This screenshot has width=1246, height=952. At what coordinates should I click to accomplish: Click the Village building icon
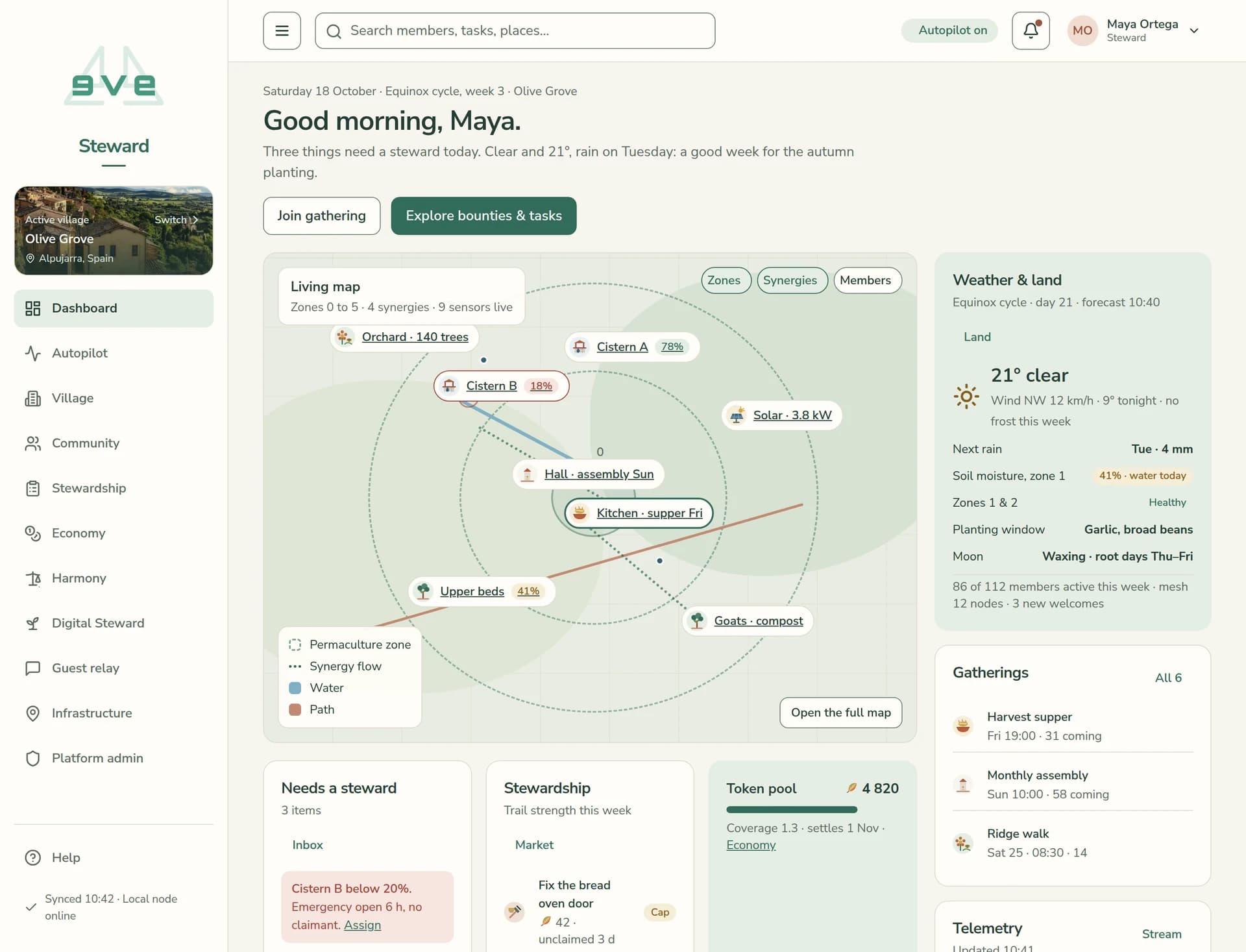[x=32, y=398]
